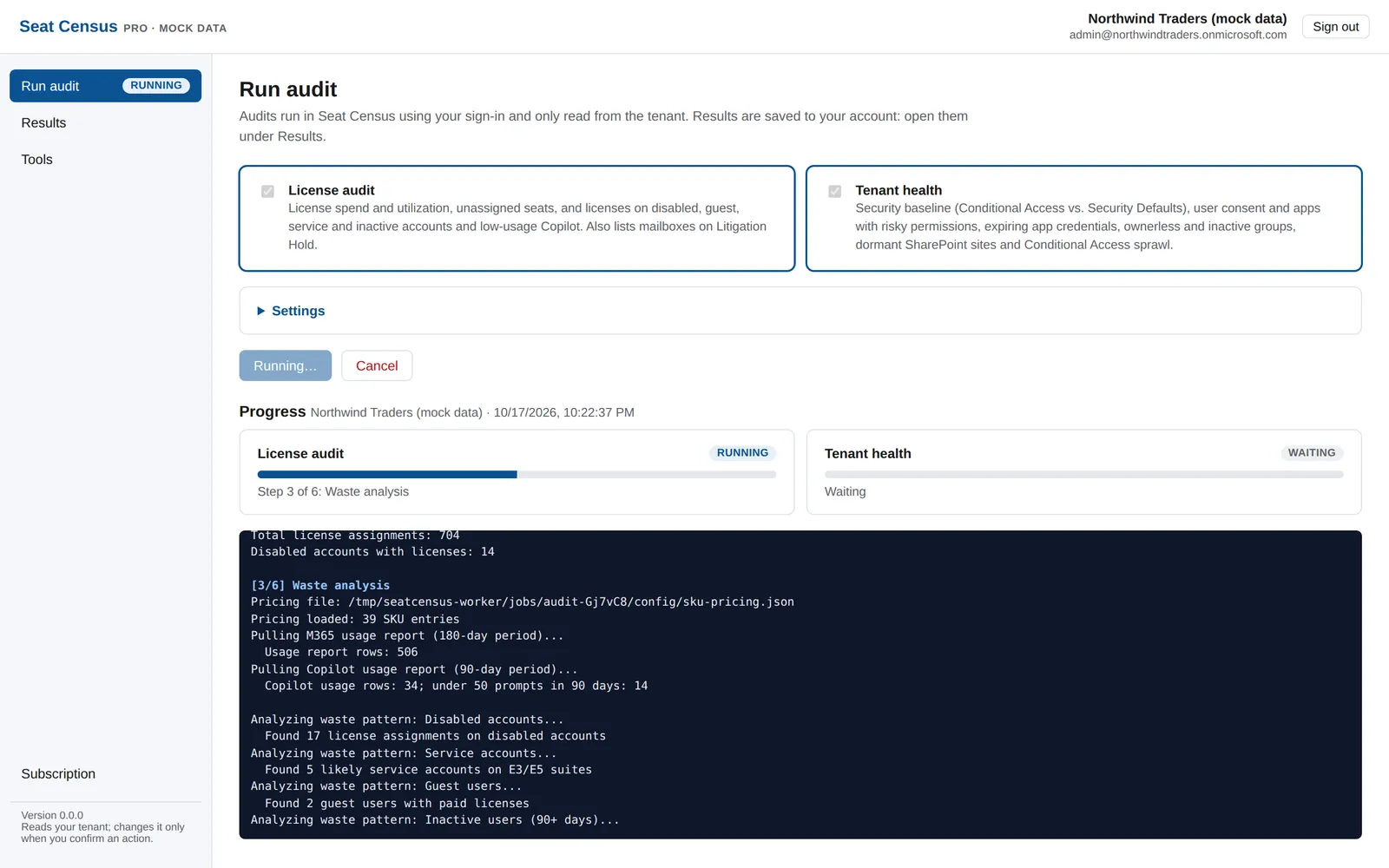Click the 'Usage report rows: 506' log line
This screenshot has height=868, width=1389.
click(341, 653)
